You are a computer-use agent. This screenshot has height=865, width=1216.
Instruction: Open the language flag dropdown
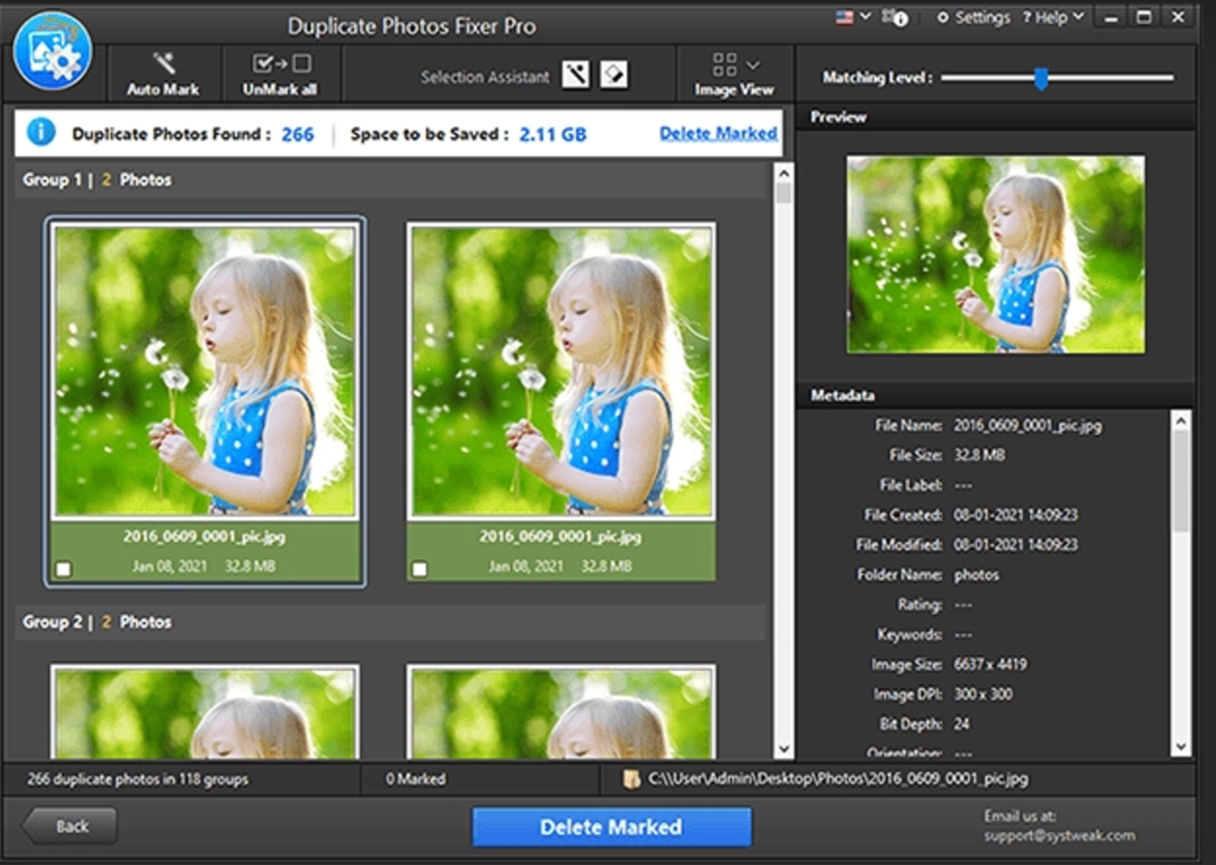[851, 16]
